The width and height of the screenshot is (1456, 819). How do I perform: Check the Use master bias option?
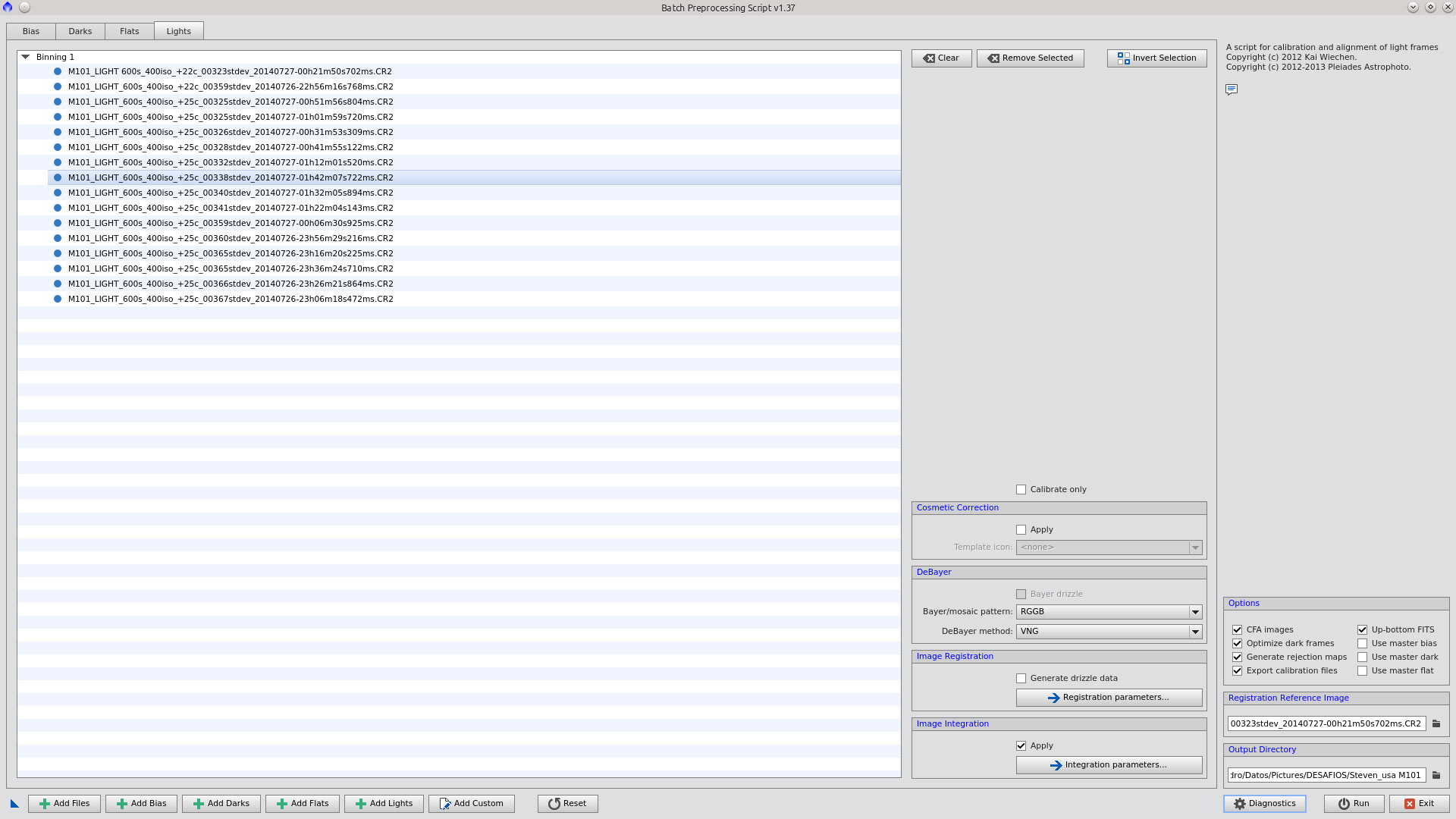click(x=1362, y=644)
